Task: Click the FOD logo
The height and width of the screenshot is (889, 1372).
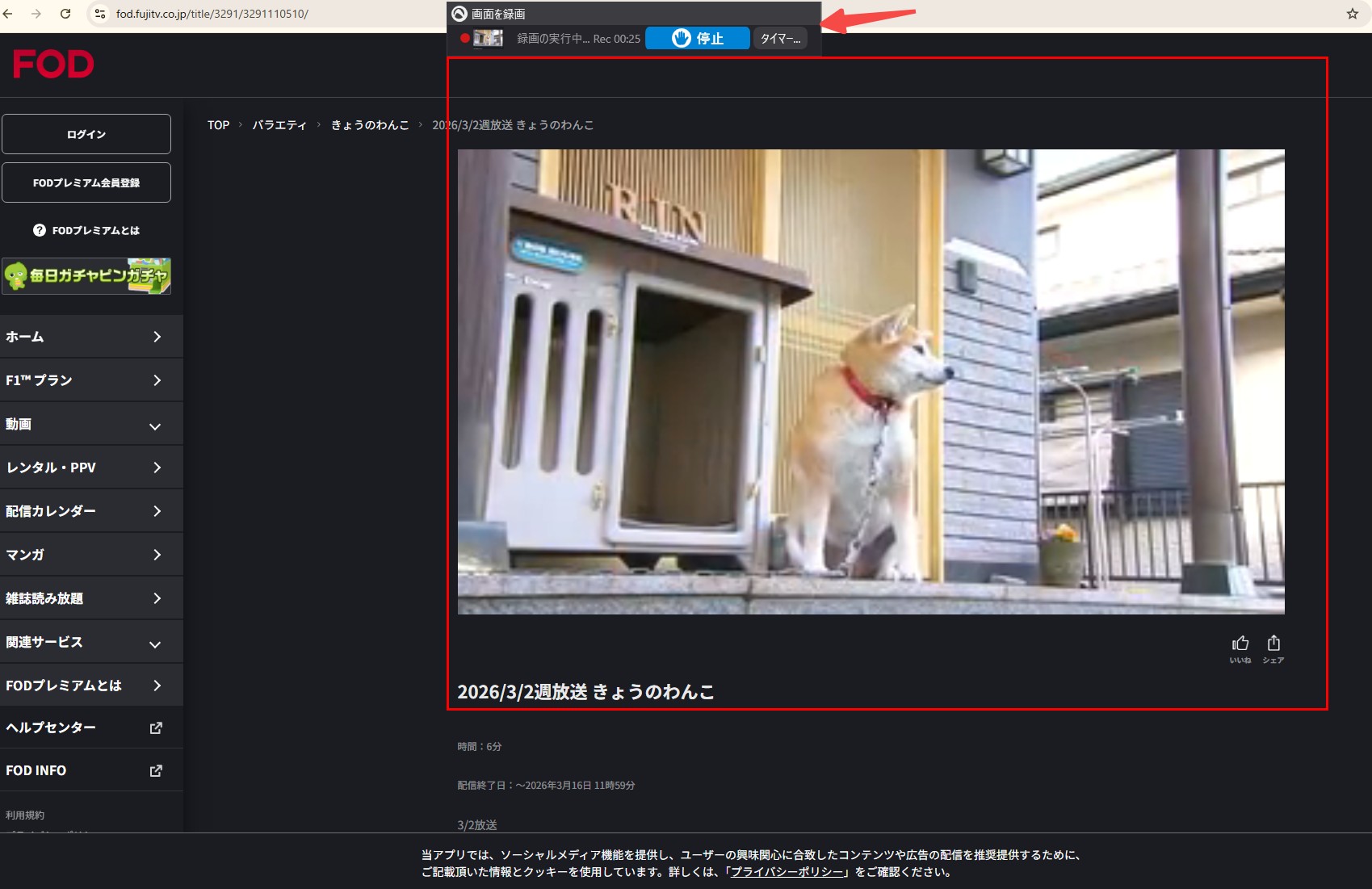Action: [52, 64]
